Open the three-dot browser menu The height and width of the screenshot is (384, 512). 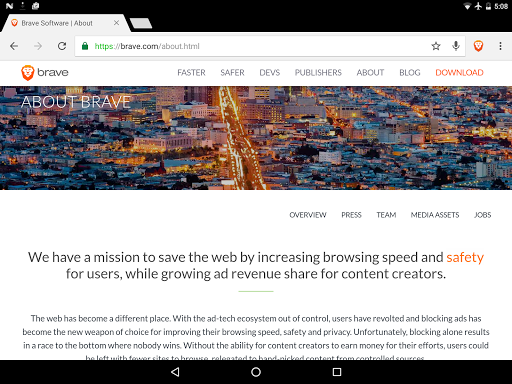[500, 46]
